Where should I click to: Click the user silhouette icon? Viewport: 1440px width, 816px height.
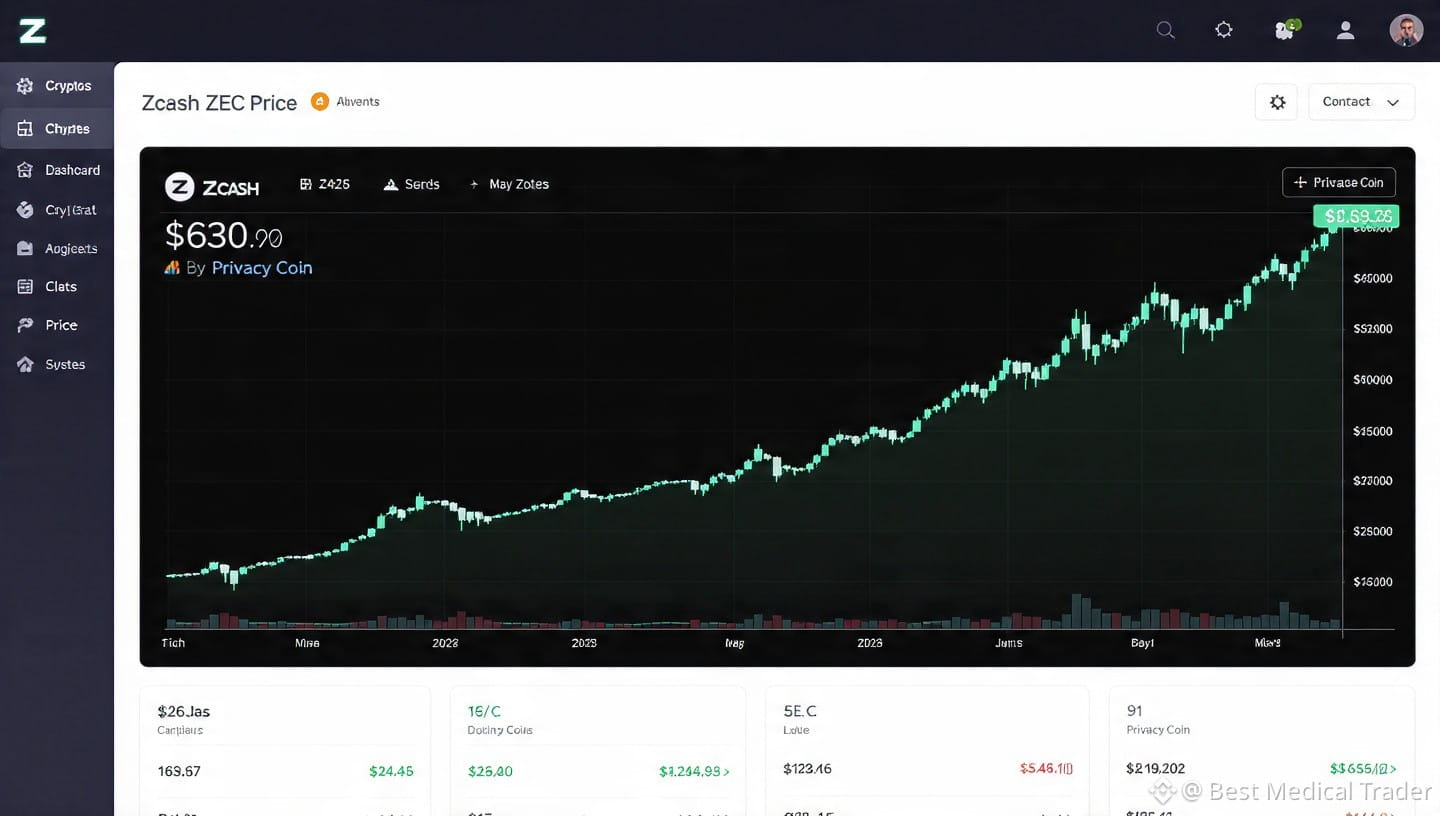tap(1346, 30)
